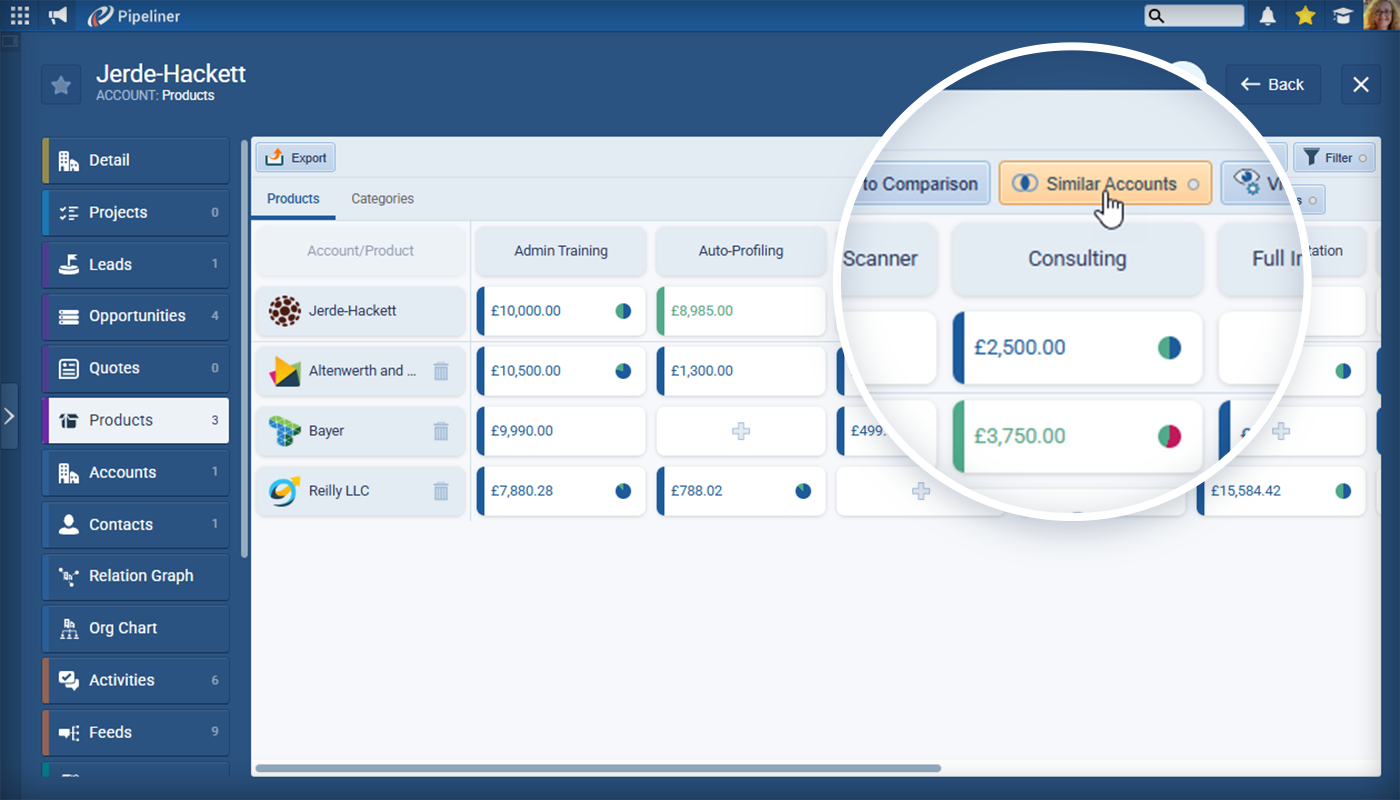Expand the collapsed left side panel arrow
The width and height of the screenshot is (1400, 800).
9,415
